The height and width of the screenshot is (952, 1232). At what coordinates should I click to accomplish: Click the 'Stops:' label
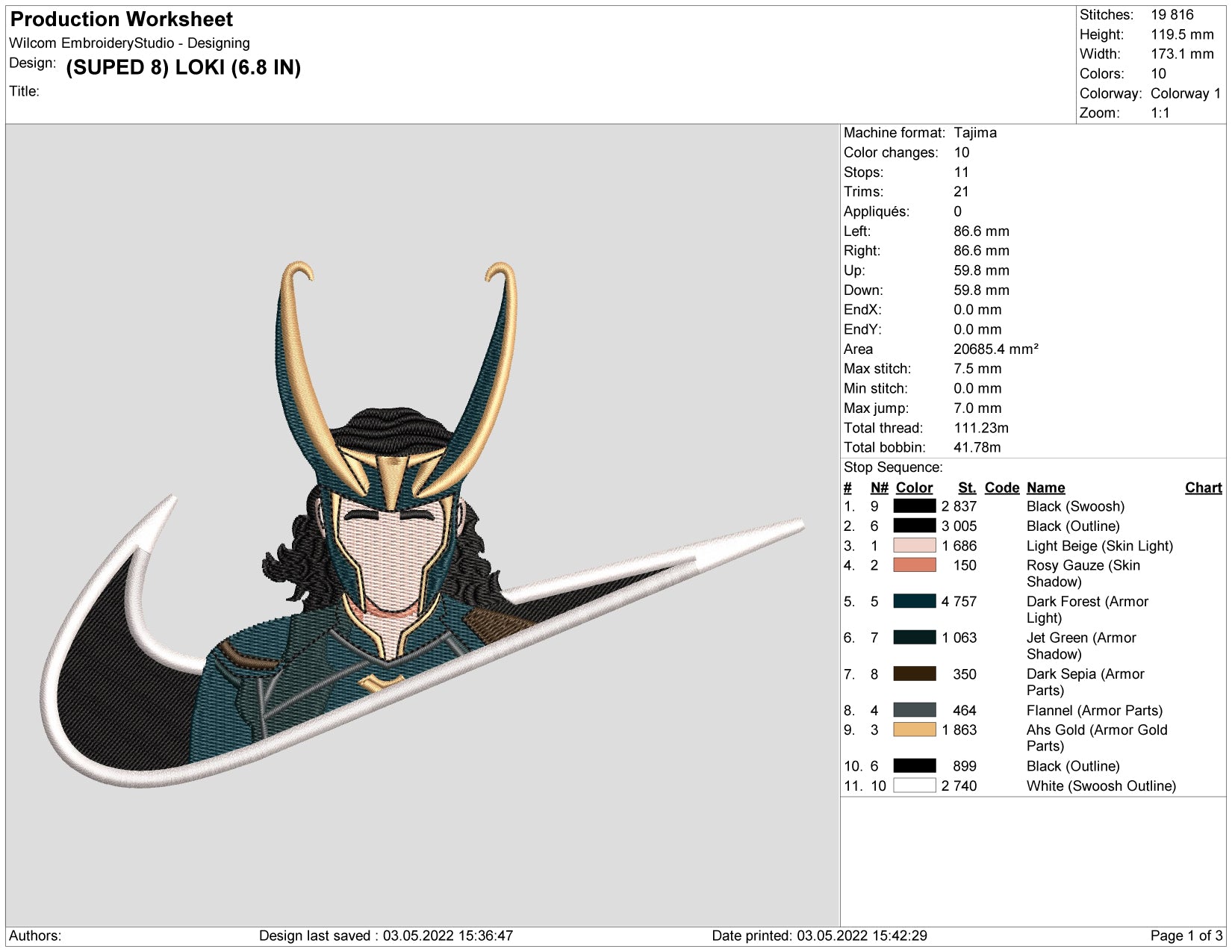(x=863, y=172)
